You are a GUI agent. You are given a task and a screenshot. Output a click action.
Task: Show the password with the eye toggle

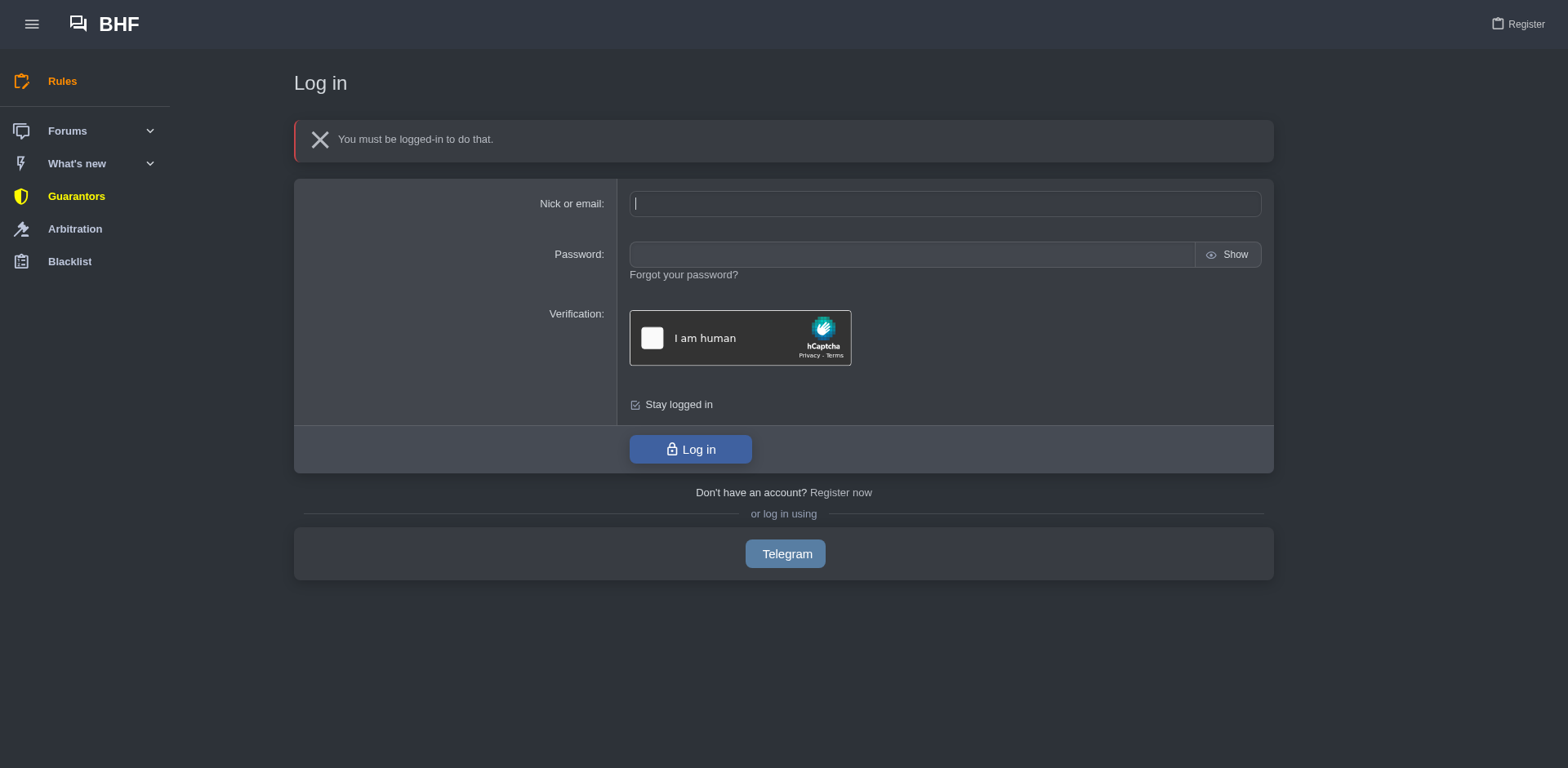(x=1227, y=255)
